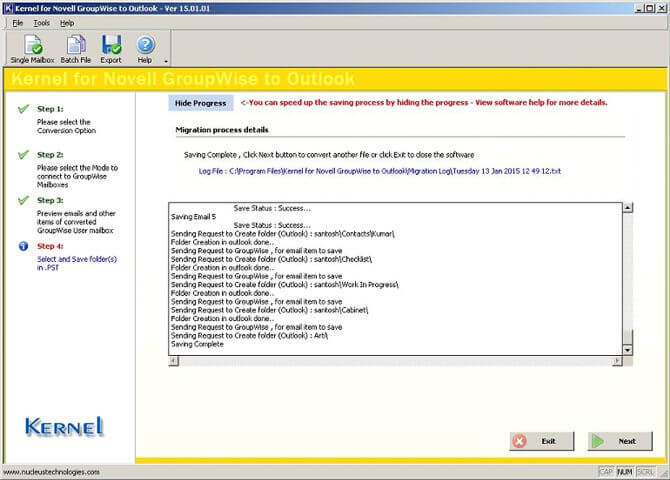Click the green arrow icon on Next
Viewport: 670px width, 480px height.
(598, 441)
